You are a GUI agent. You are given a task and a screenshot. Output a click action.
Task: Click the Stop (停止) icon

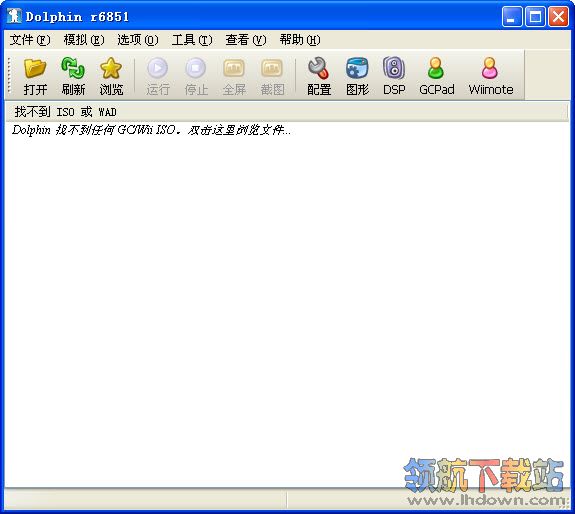[195, 68]
